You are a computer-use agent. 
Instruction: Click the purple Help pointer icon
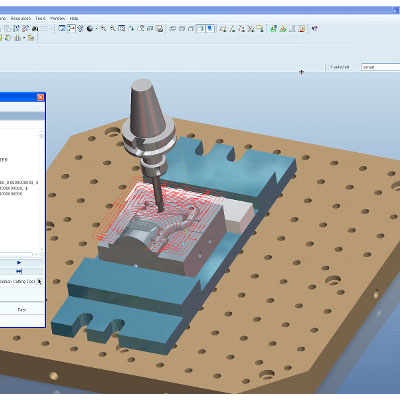click(314, 29)
